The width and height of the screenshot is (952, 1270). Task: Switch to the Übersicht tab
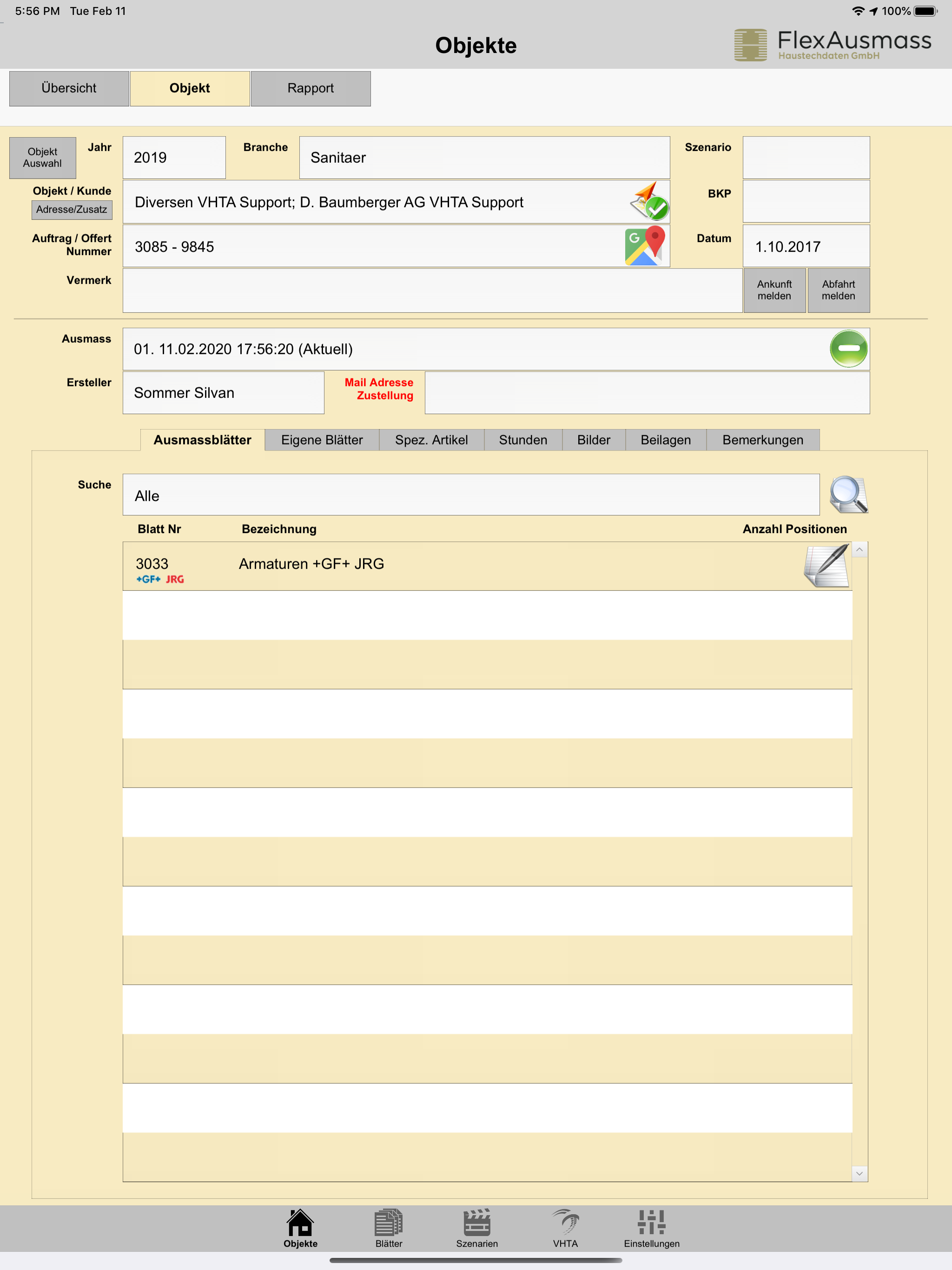69,88
